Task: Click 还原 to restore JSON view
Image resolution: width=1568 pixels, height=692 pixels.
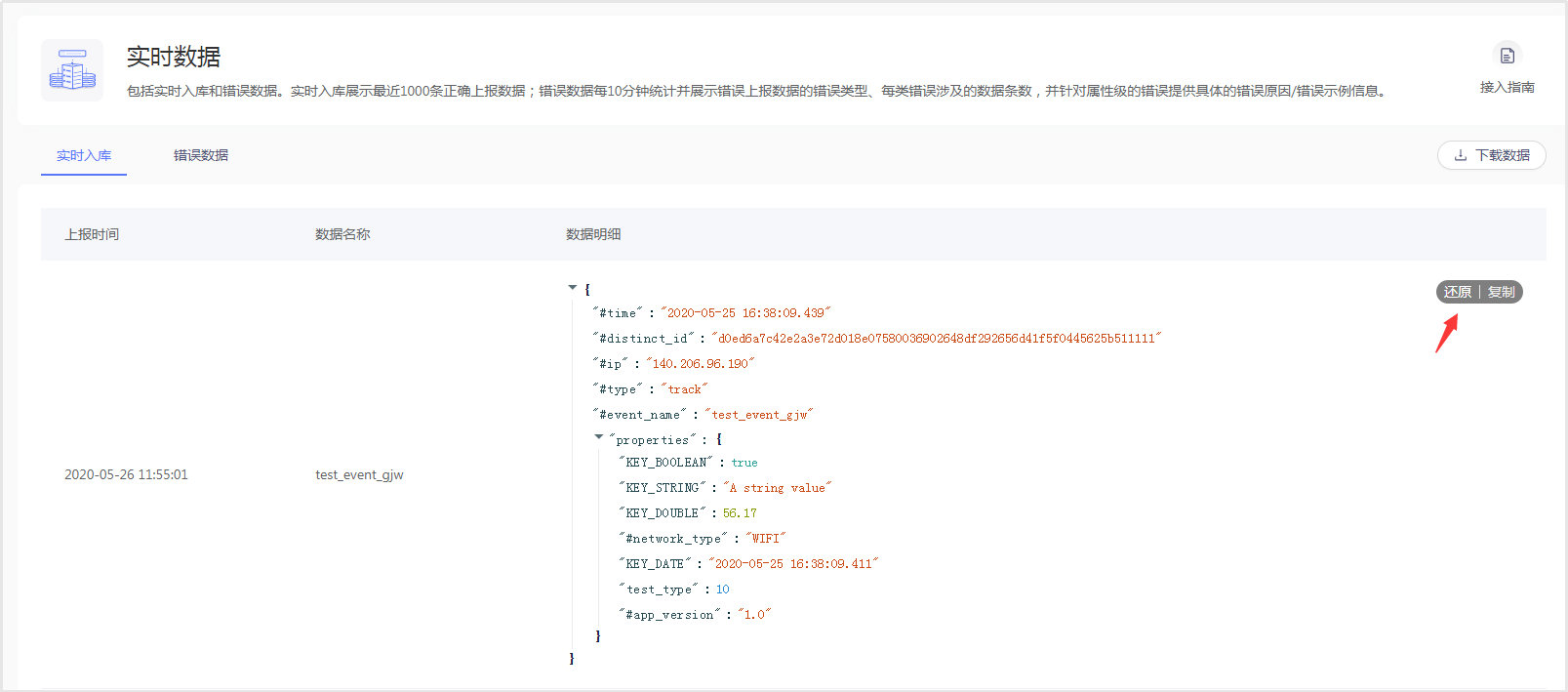Action: (x=1458, y=292)
